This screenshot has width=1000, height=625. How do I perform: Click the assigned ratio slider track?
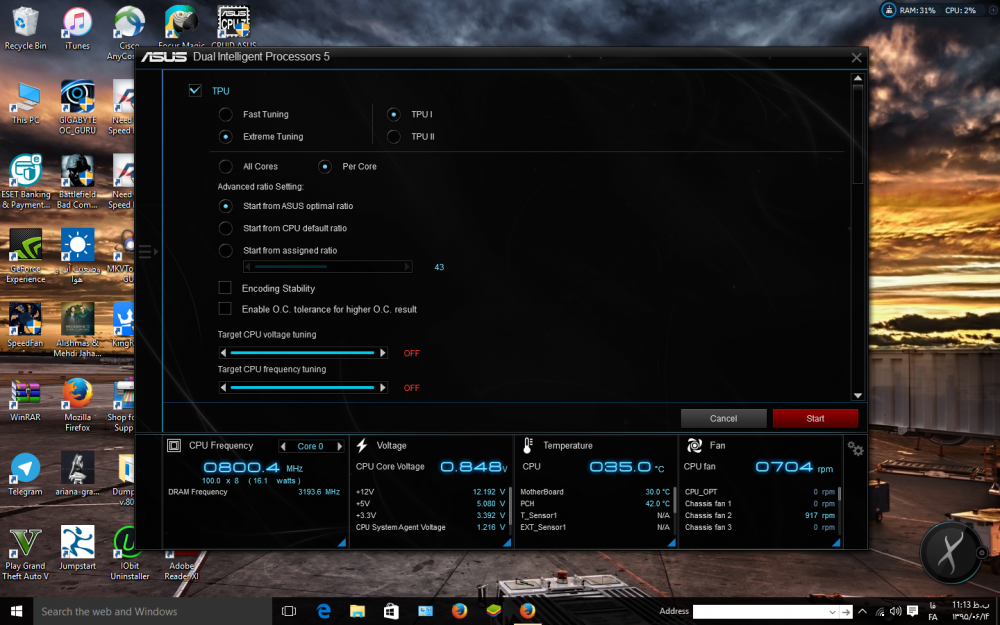[328, 267]
